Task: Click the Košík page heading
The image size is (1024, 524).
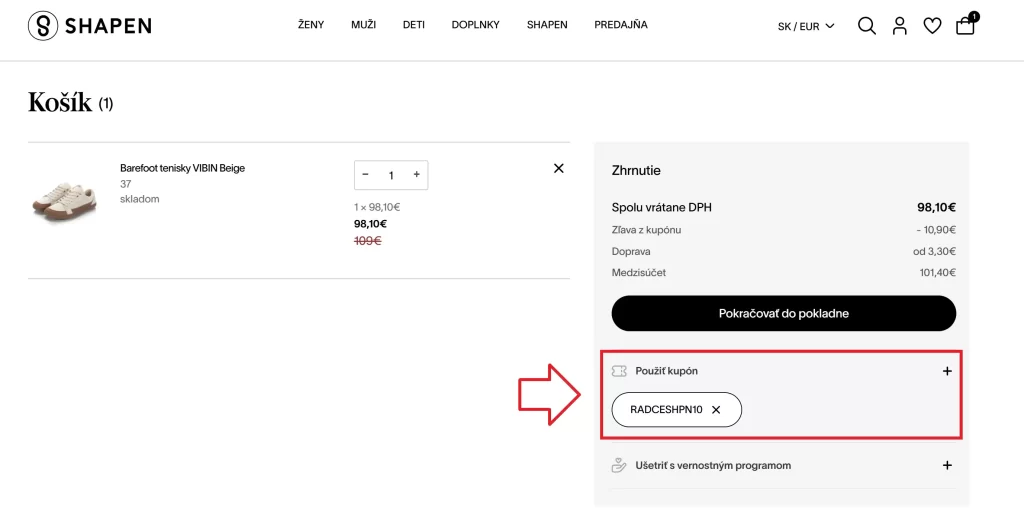Action: coord(60,103)
